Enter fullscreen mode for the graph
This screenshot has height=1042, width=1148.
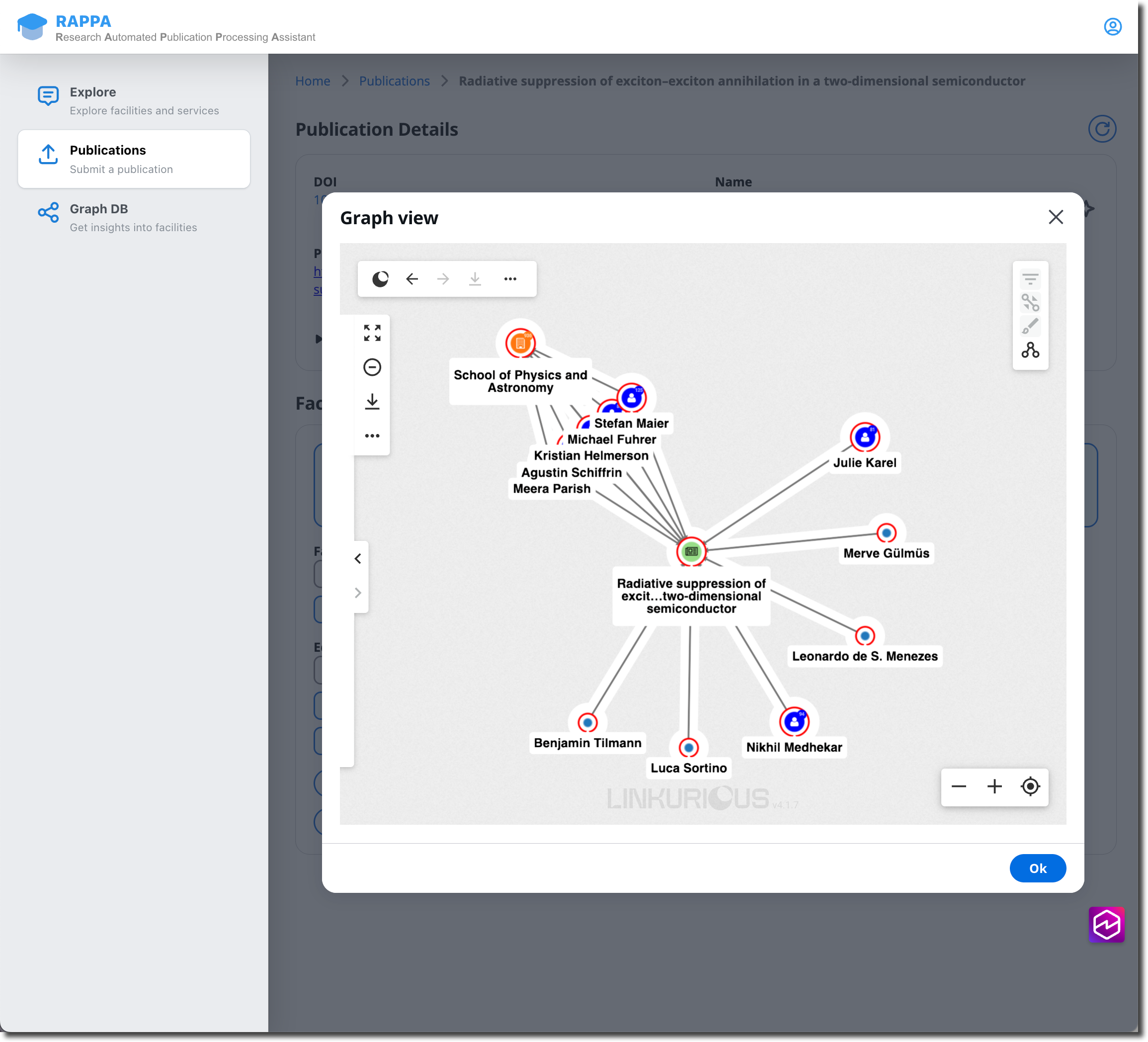372,333
